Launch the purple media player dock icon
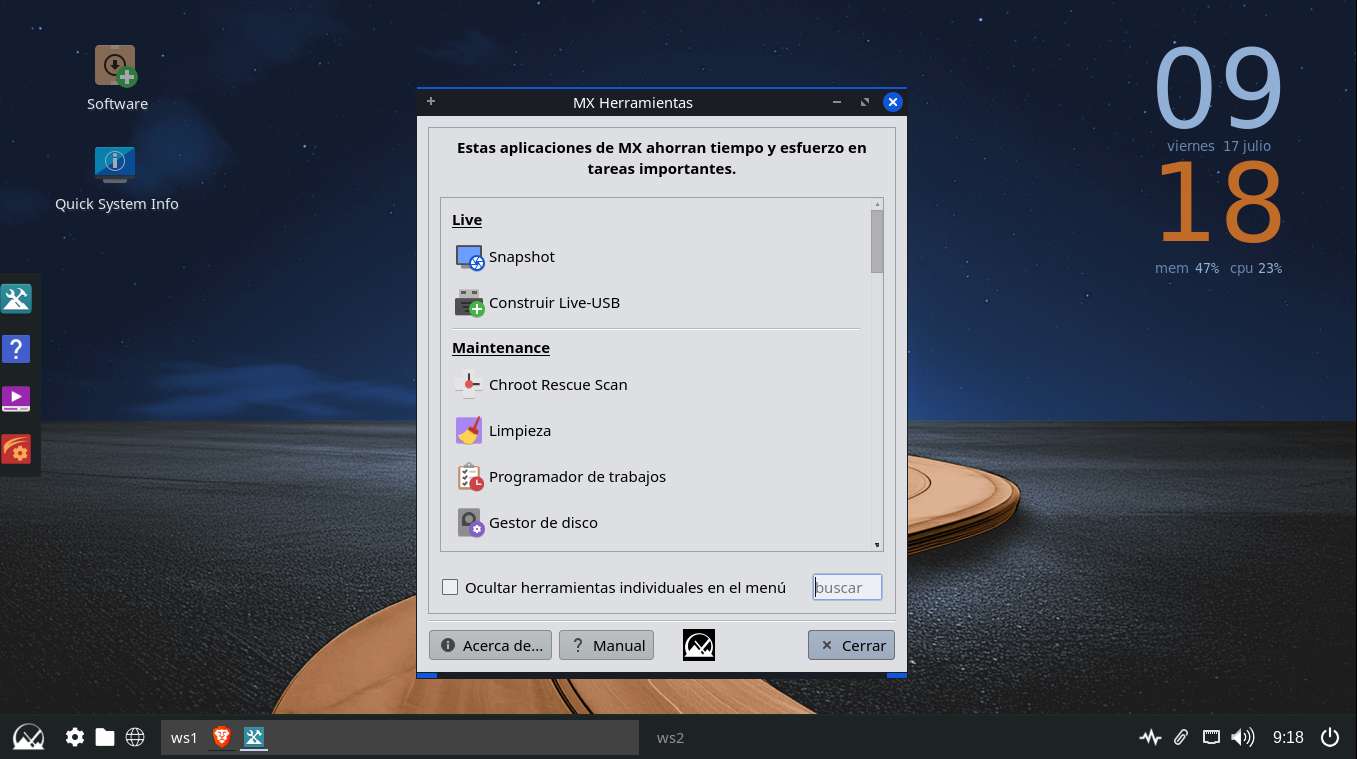The width and height of the screenshot is (1357, 759). pyautogui.click(x=16, y=399)
